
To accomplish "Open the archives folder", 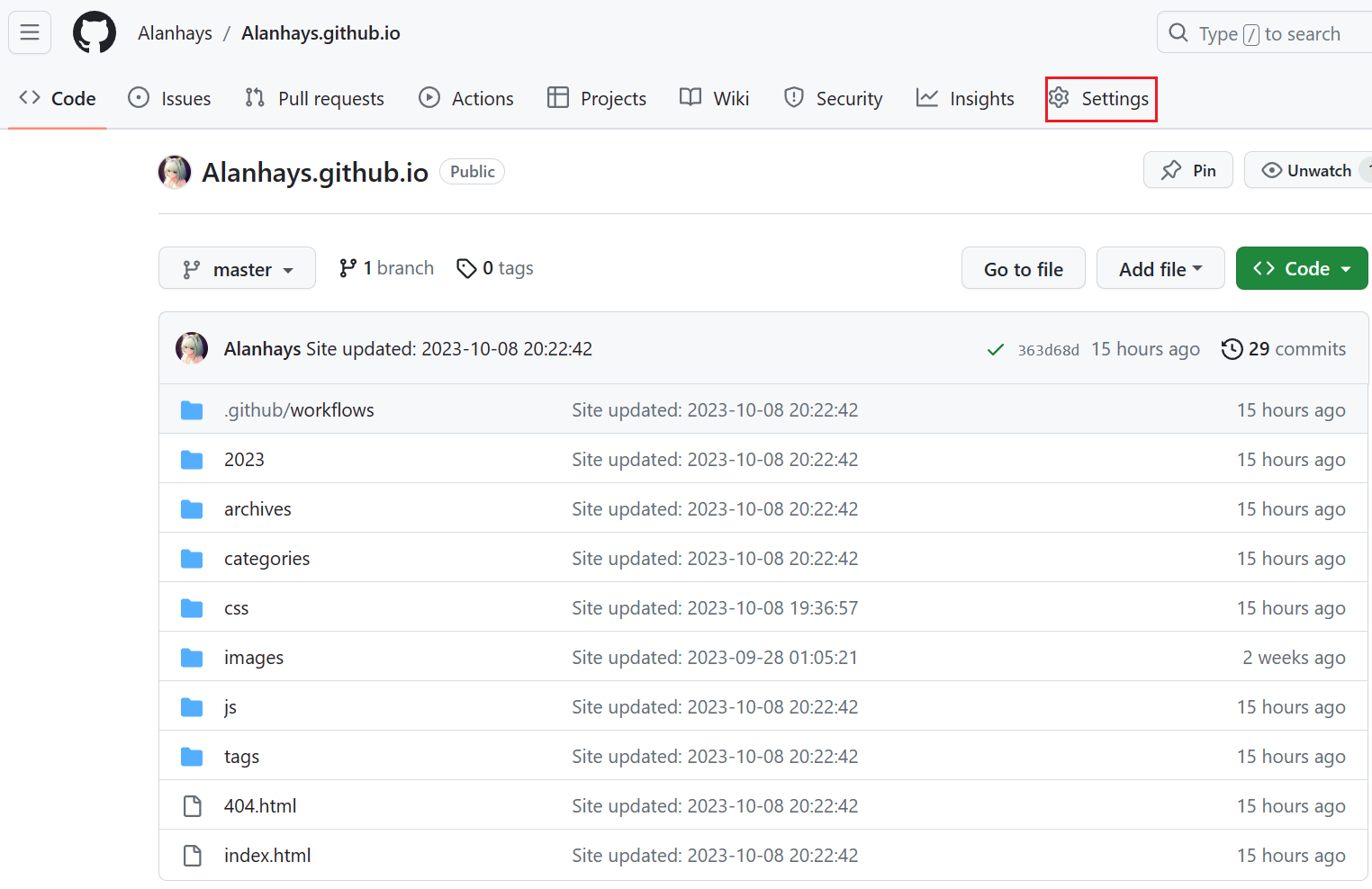I will (x=257, y=509).
